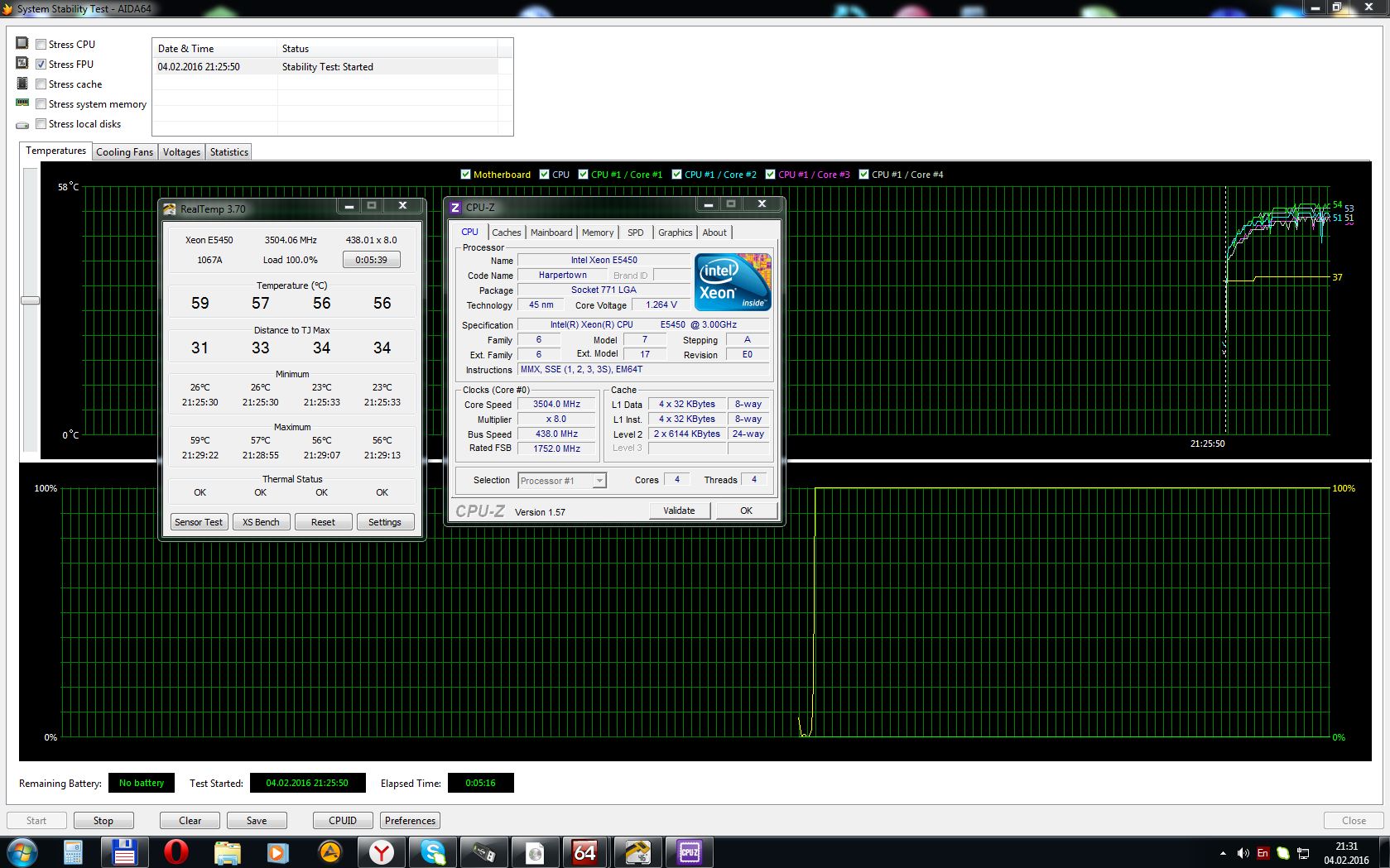1390x868 pixels.
Task: Open the green Skype status tray icon
Action: (x=1282, y=853)
